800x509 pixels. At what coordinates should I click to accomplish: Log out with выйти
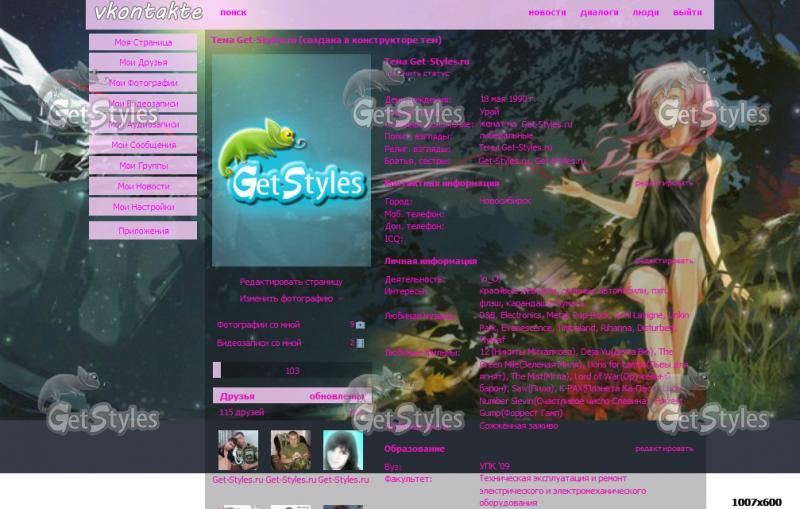(x=687, y=12)
